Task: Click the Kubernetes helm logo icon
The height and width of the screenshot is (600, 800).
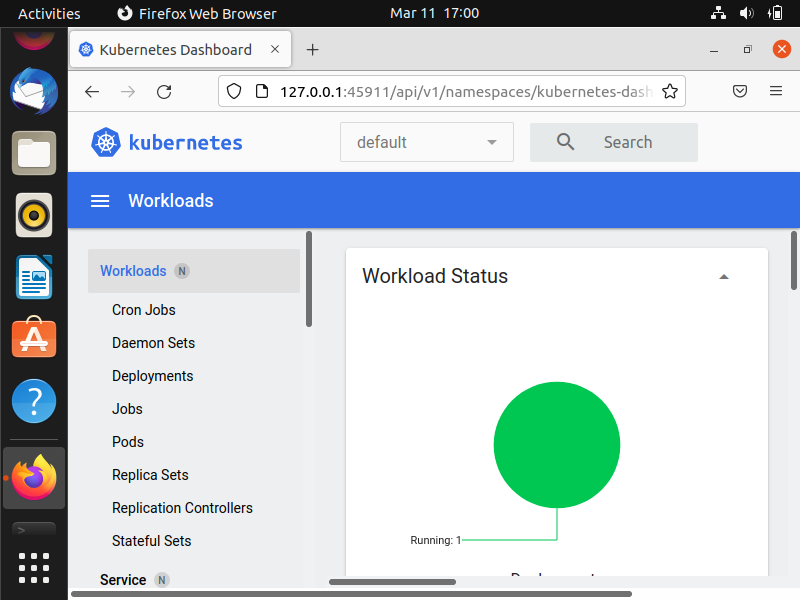Action: tap(106, 142)
